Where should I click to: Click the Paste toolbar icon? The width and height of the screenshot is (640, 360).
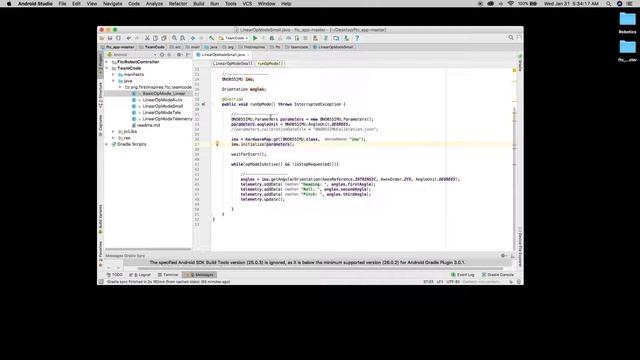pyautogui.click(x=164, y=38)
